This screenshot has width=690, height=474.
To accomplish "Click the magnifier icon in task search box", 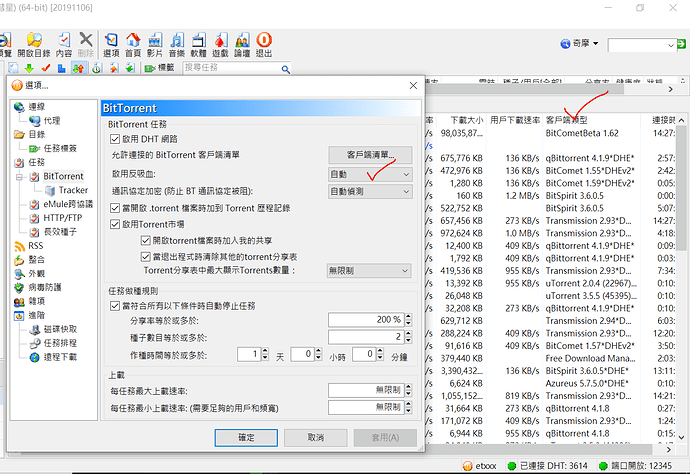I will (286, 69).
